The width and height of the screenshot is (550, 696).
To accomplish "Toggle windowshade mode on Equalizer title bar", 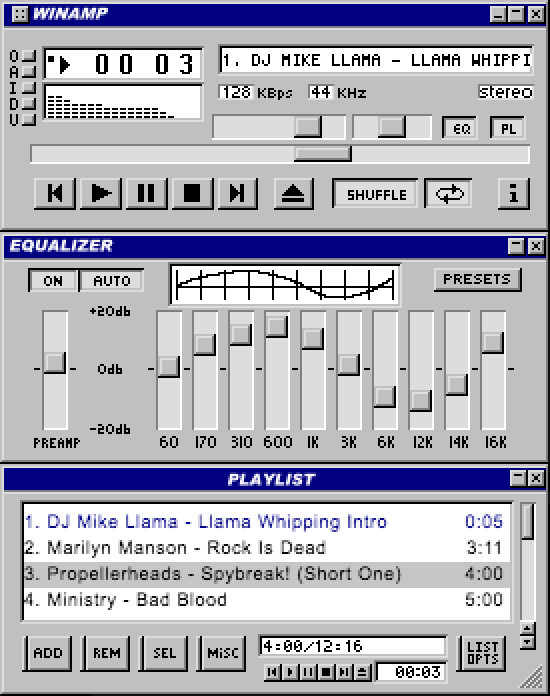I will pos(516,246).
